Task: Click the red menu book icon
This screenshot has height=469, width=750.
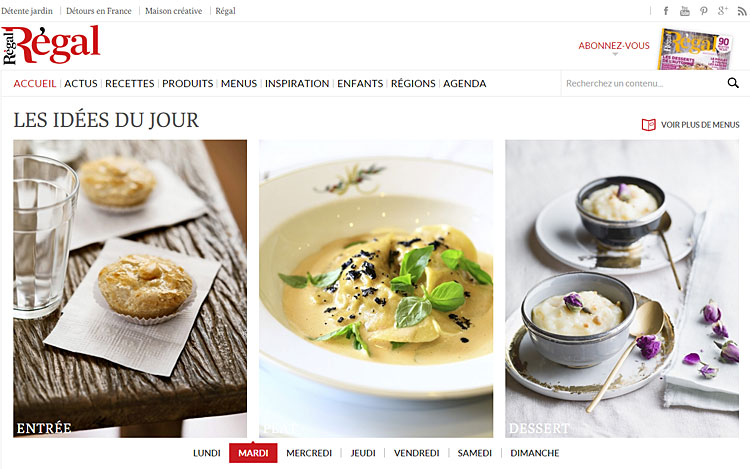Action: click(x=649, y=125)
